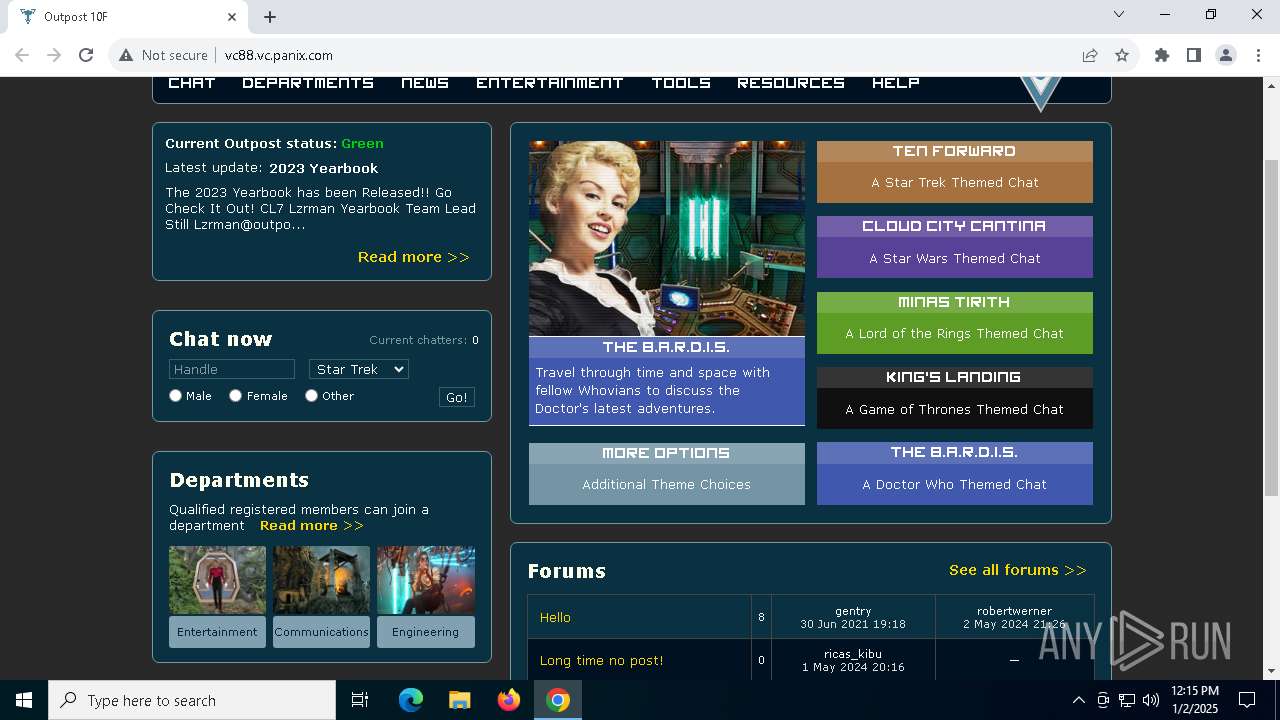
Task: Close the Outpost 10F tab
Action: click(x=232, y=16)
